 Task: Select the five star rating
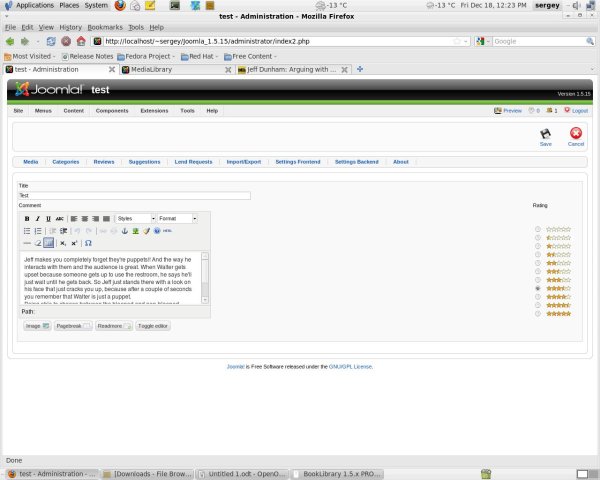coord(538,313)
